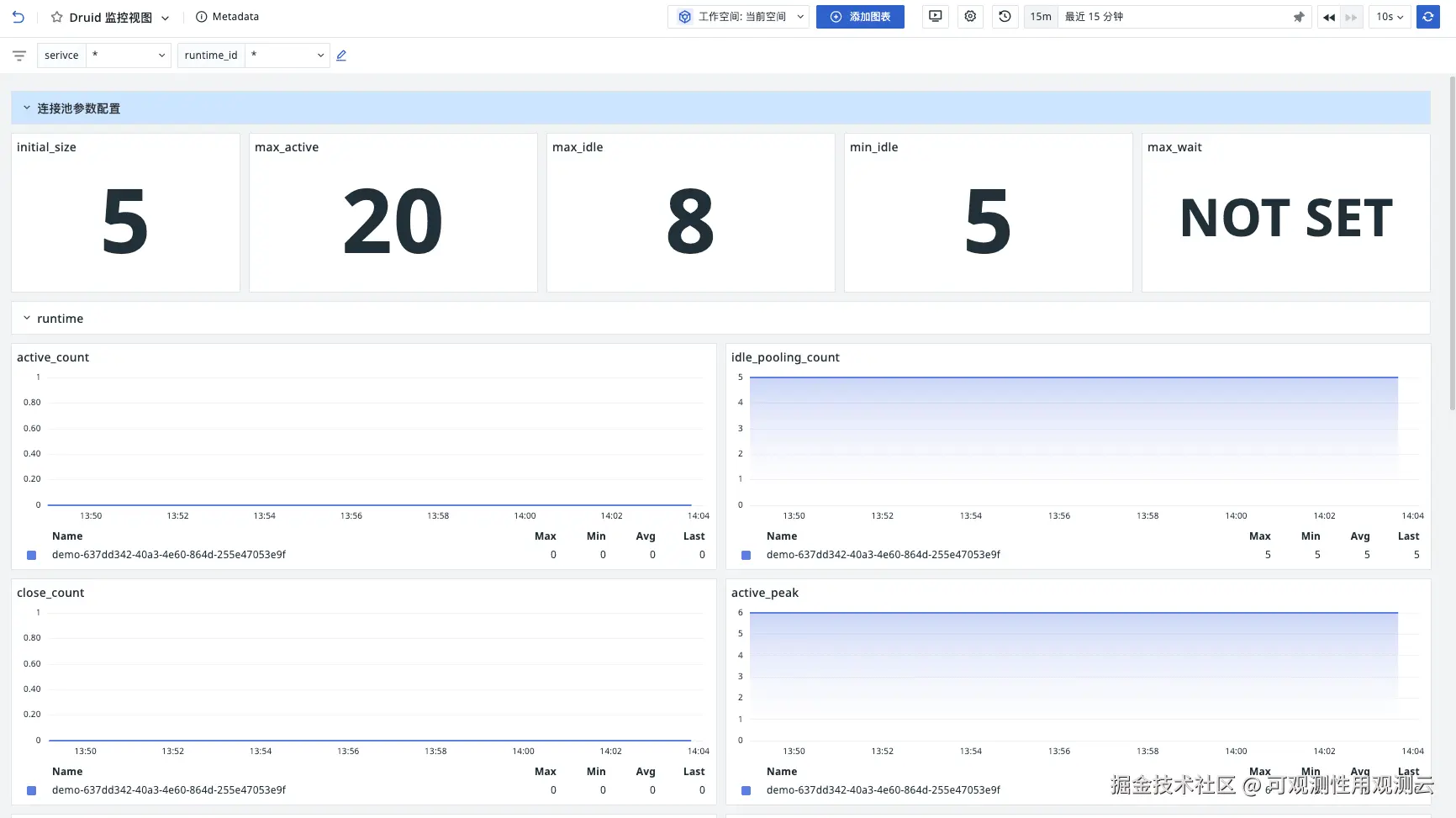The image size is (1456, 818).
Task: Toggle close_count legend series swatch
Action: [x=31, y=790]
